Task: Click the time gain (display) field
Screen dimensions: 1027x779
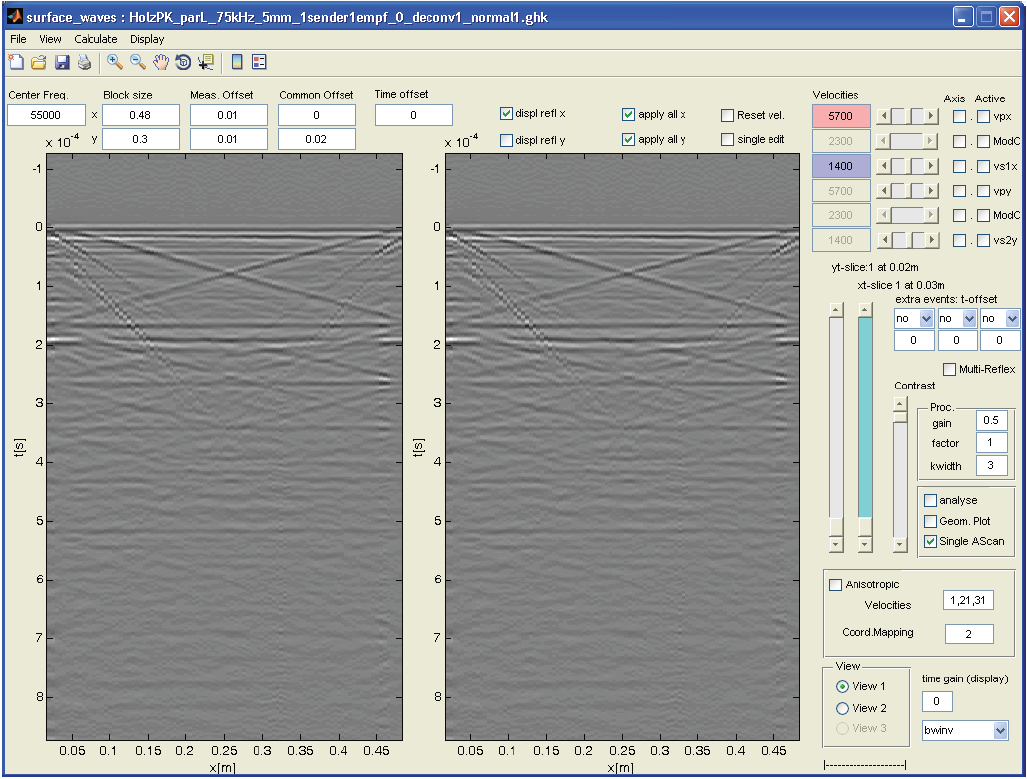Action: point(937,702)
